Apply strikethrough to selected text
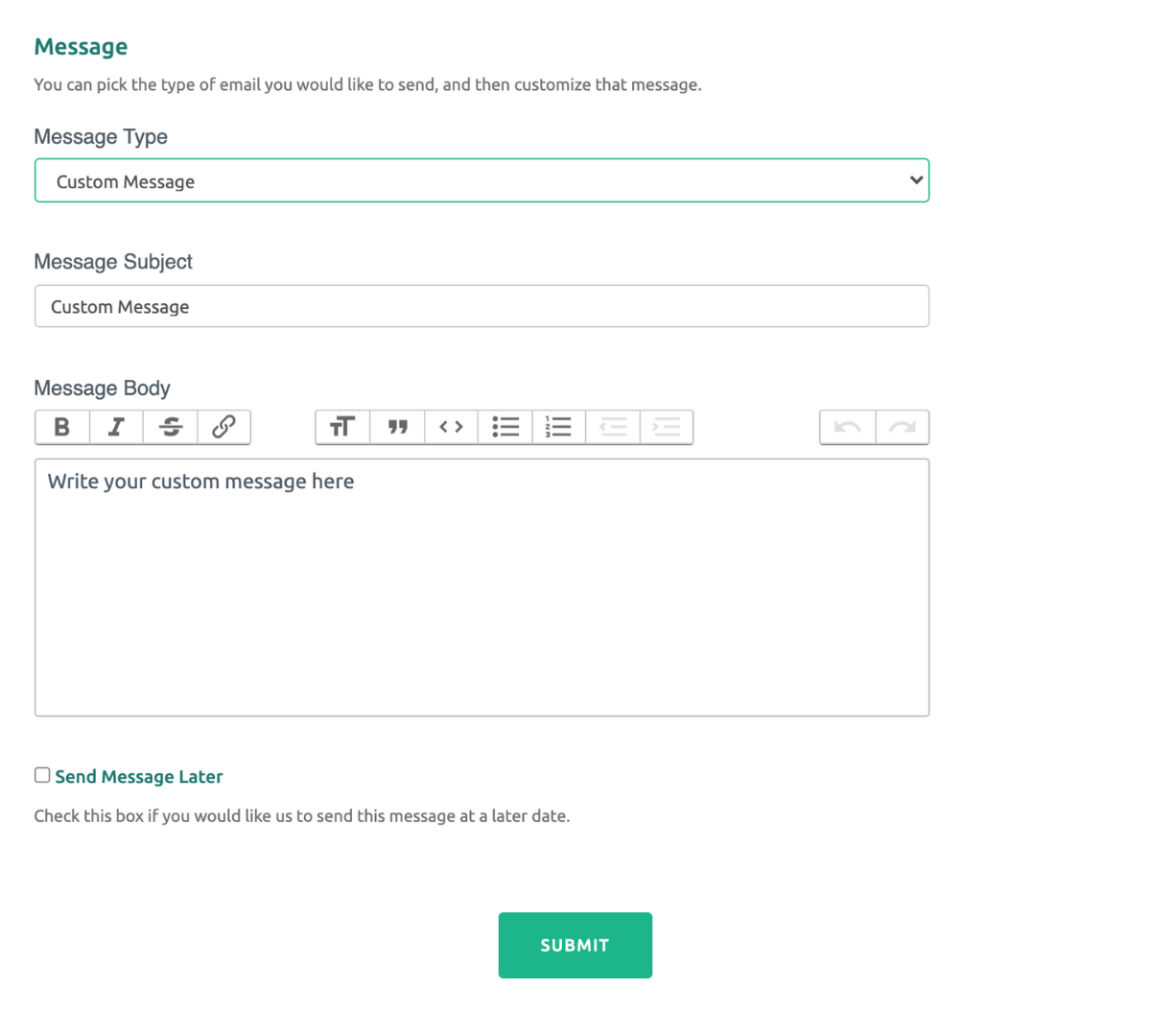The height and width of the screenshot is (1036, 1151). (x=171, y=427)
